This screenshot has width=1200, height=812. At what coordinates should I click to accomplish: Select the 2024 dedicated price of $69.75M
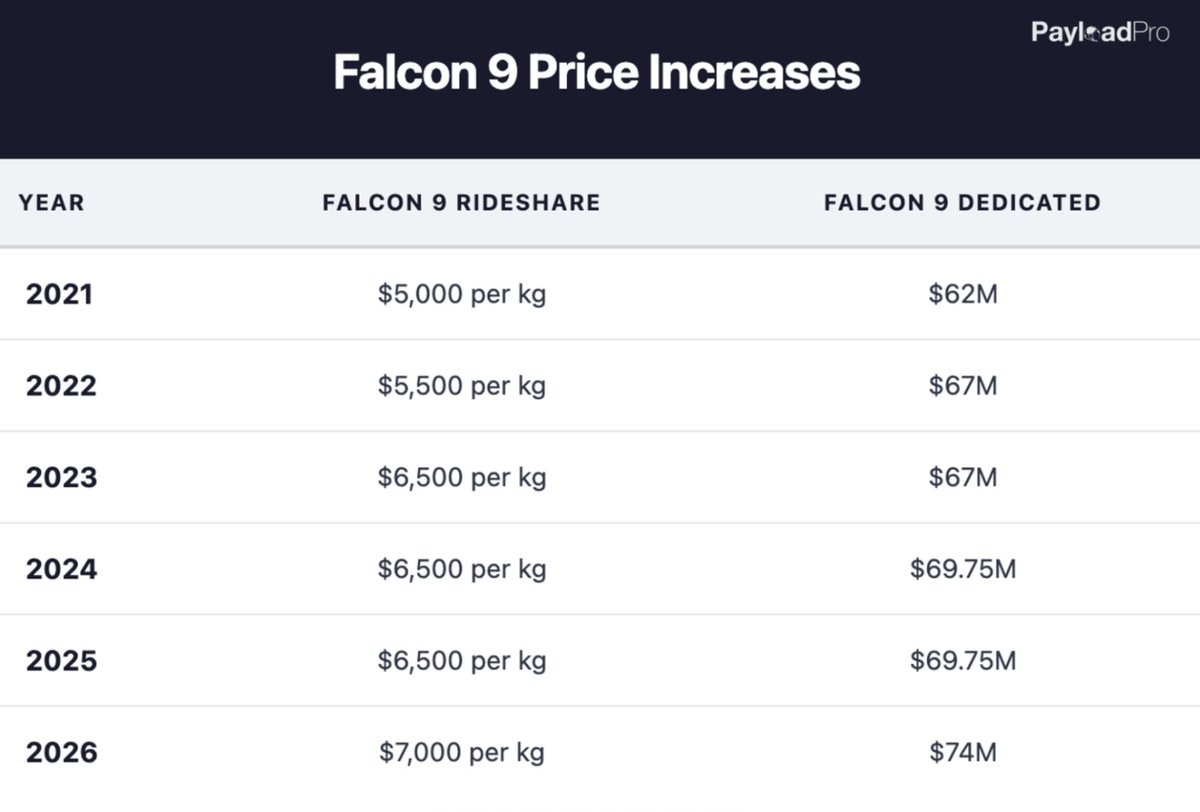coord(962,569)
